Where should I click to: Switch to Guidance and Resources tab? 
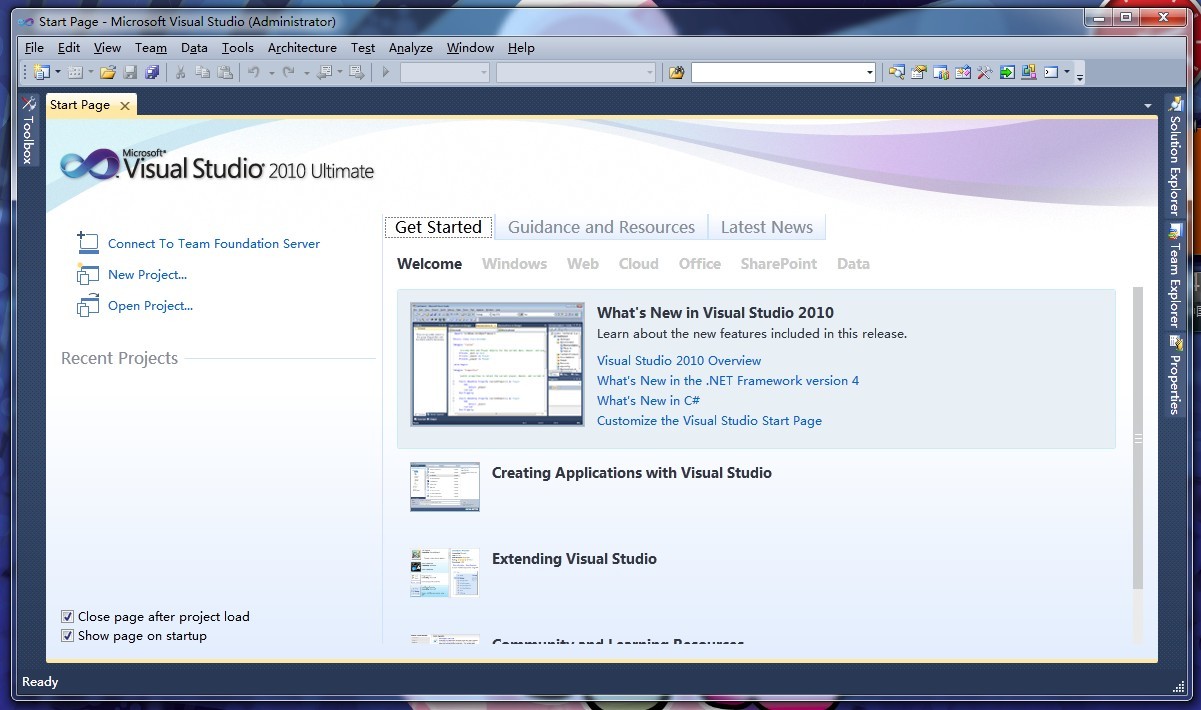pyautogui.click(x=601, y=227)
